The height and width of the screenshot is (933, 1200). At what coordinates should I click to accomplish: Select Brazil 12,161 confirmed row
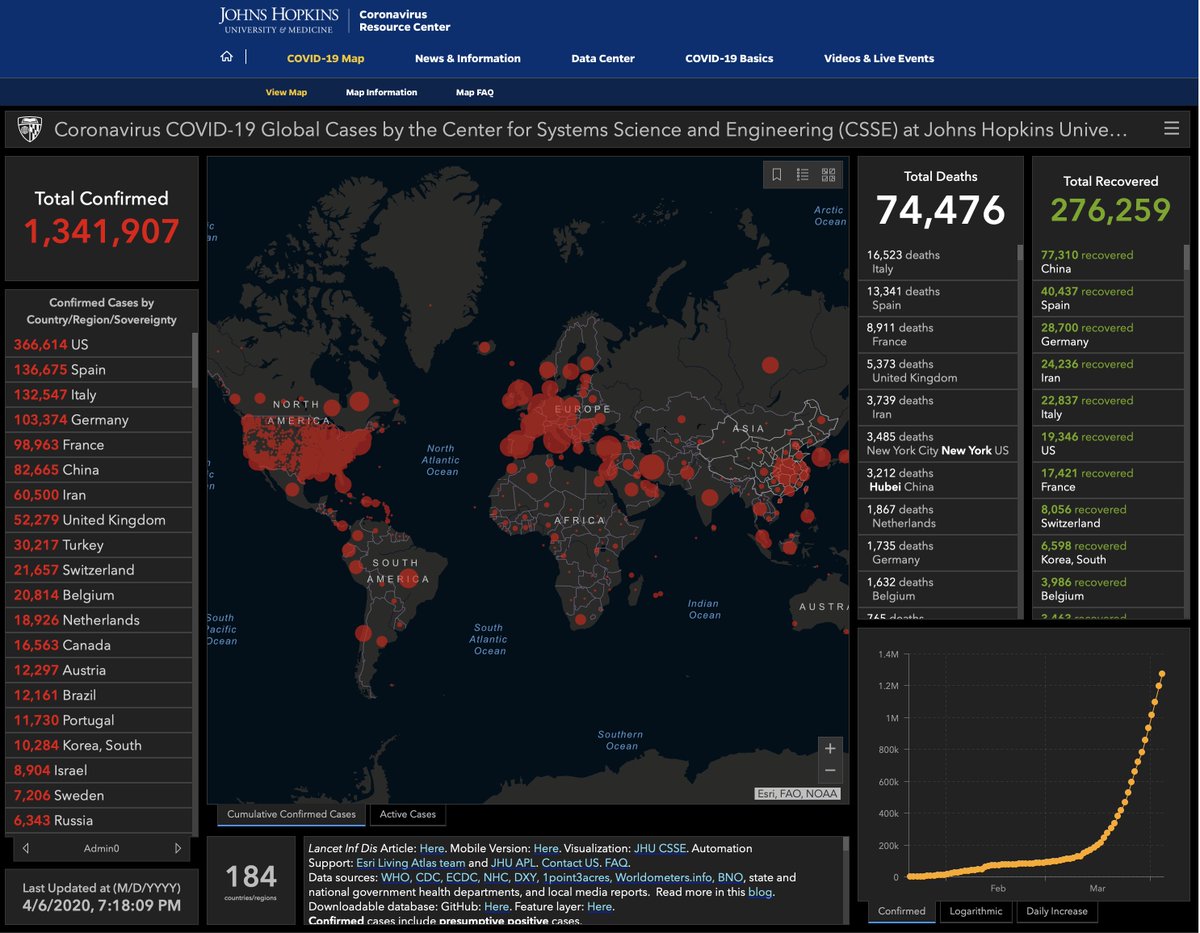pos(99,695)
